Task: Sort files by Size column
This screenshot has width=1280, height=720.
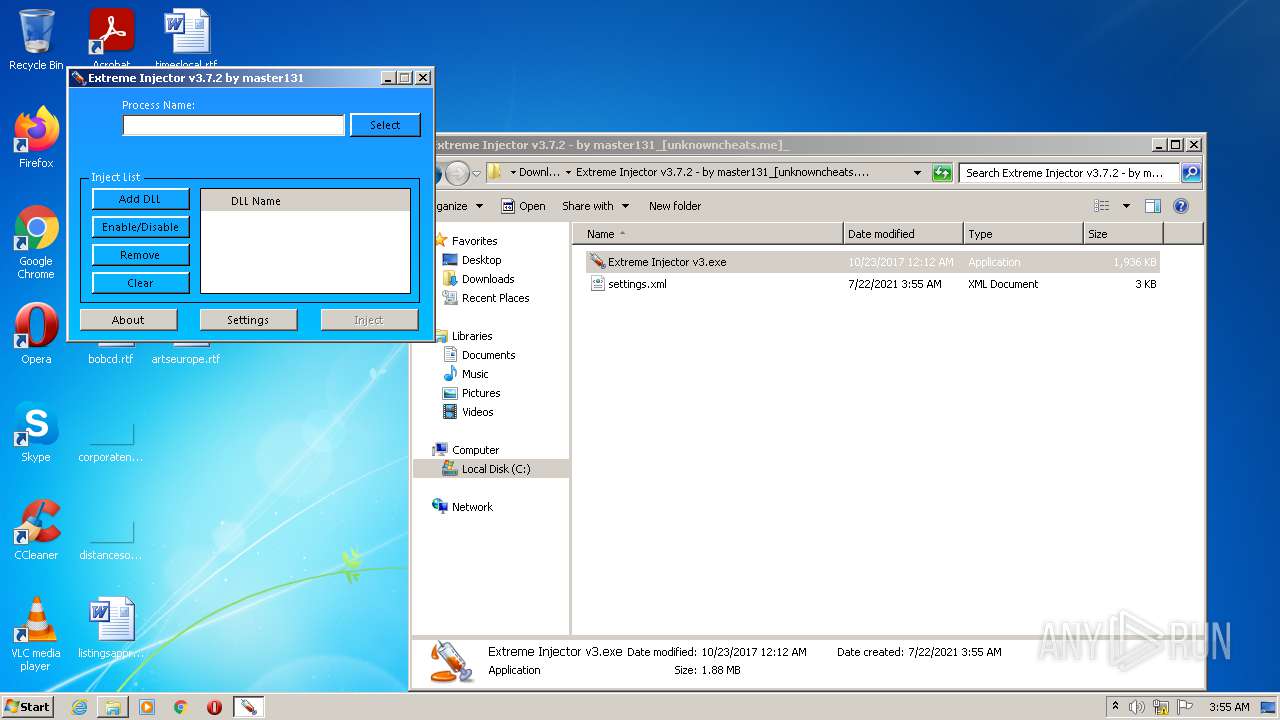Action: click(x=1123, y=234)
